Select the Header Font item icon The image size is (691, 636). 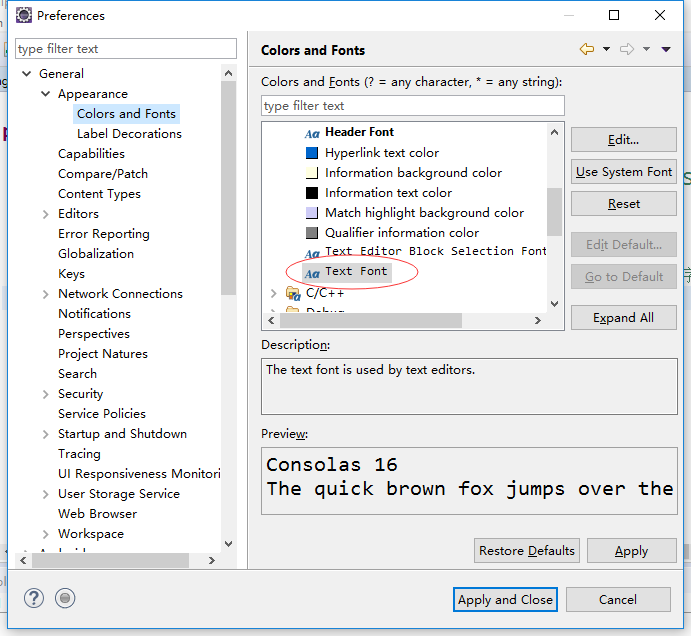click(x=312, y=133)
